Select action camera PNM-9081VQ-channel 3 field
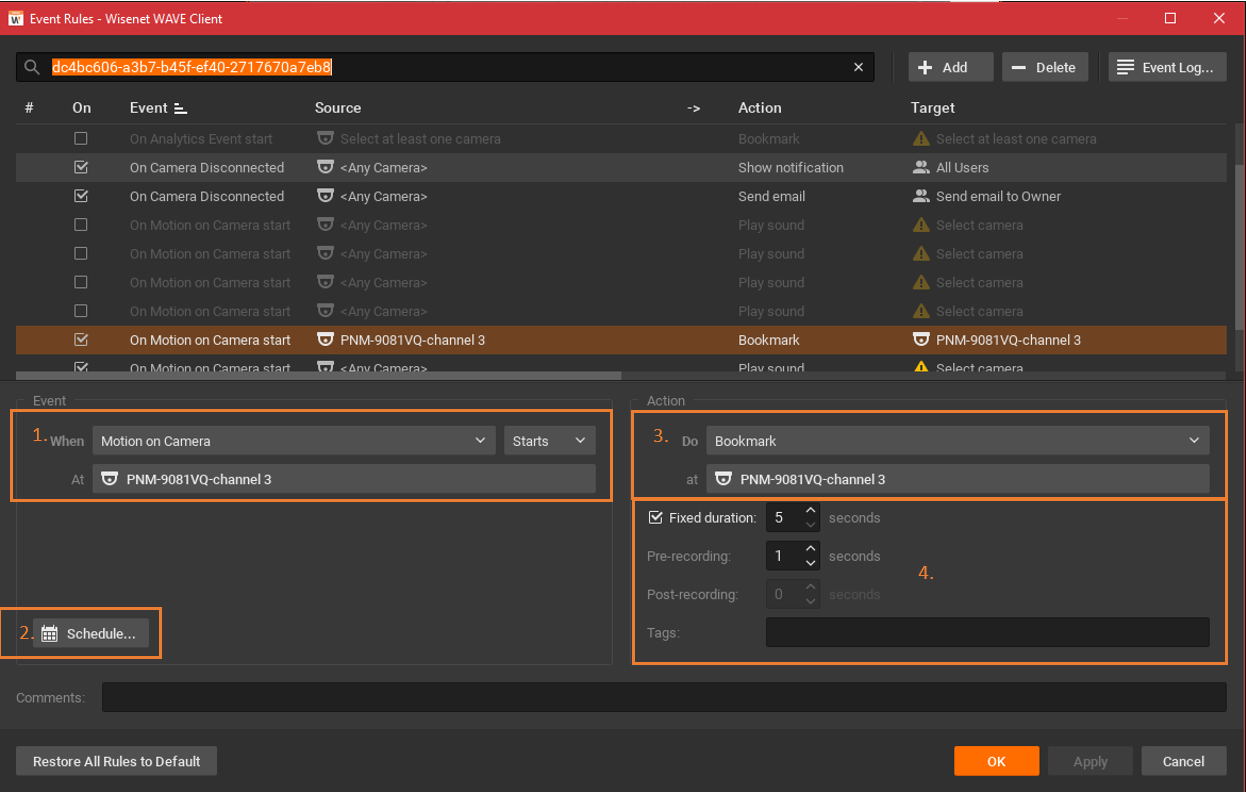The height and width of the screenshot is (792, 1246). point(958,479)
